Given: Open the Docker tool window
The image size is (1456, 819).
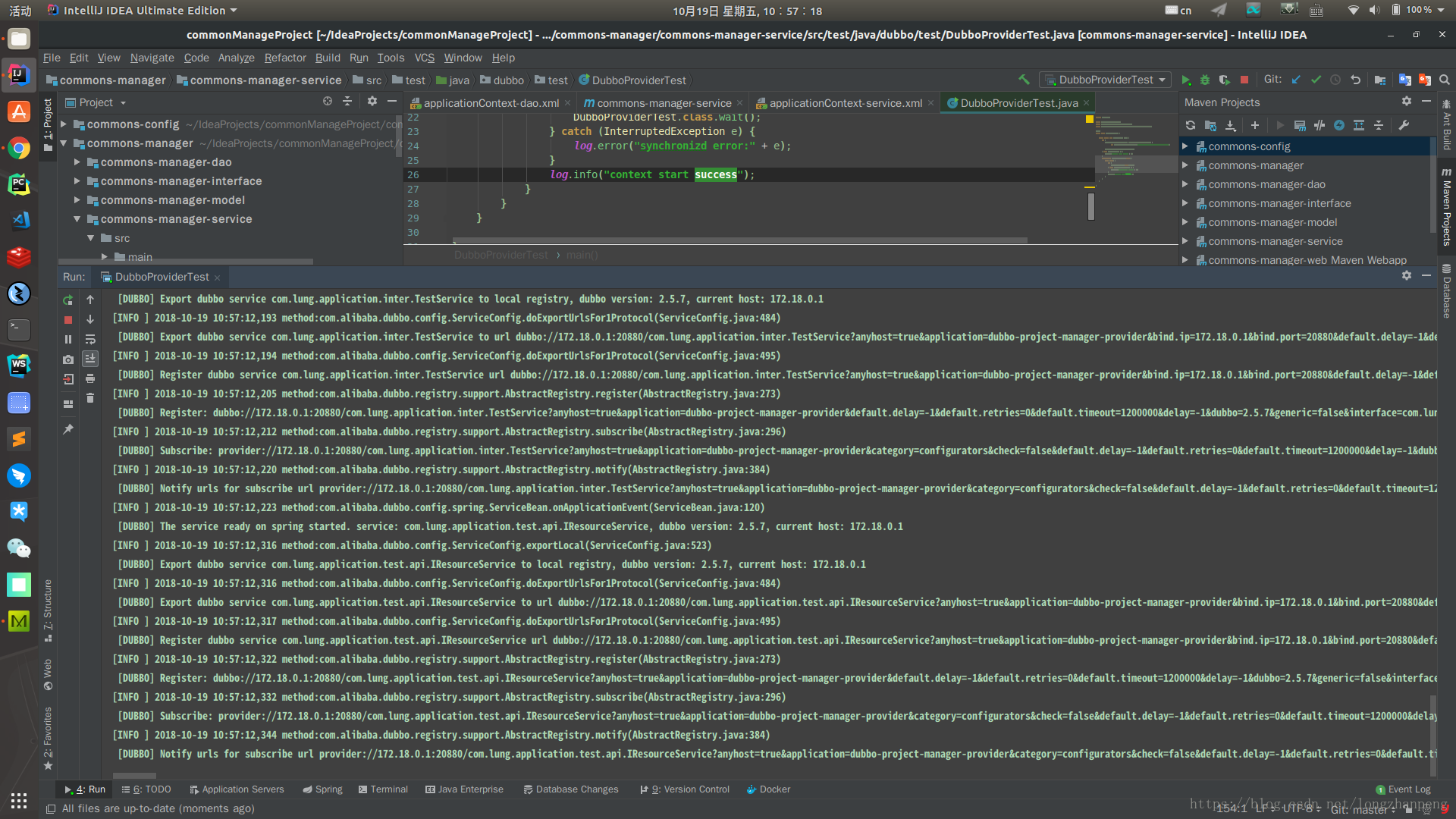Looking at the screenshot, I should point(768,789).
